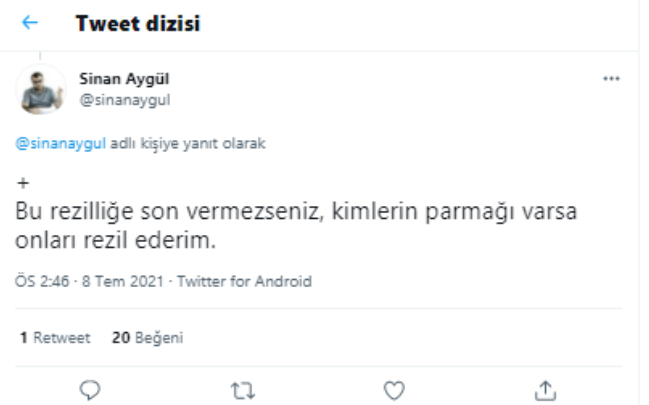Open the three-dot more options menu

click(612, 79)
